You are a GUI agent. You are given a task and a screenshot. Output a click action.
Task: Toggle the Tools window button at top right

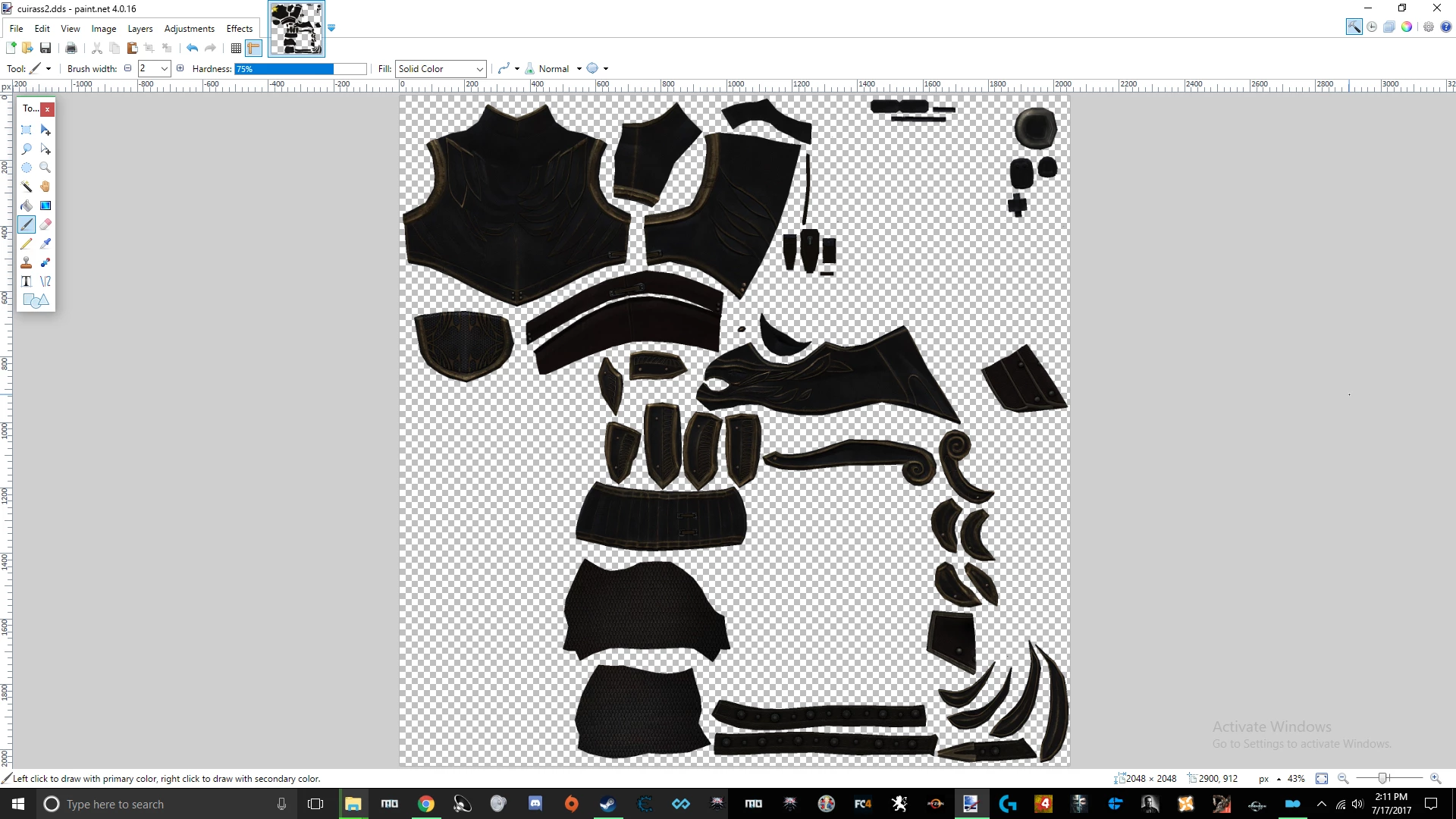pos(1354,27)
